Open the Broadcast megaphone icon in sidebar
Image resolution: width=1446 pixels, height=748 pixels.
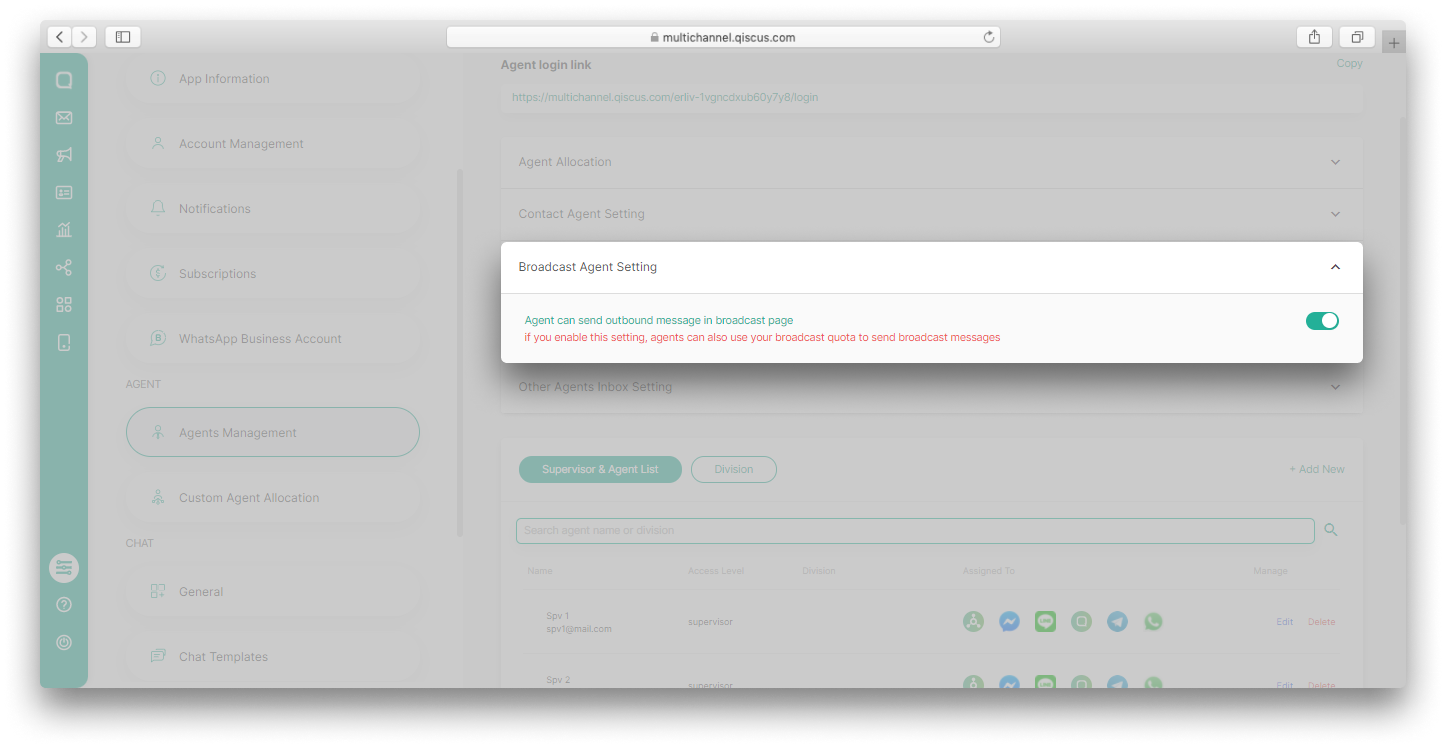64,155
